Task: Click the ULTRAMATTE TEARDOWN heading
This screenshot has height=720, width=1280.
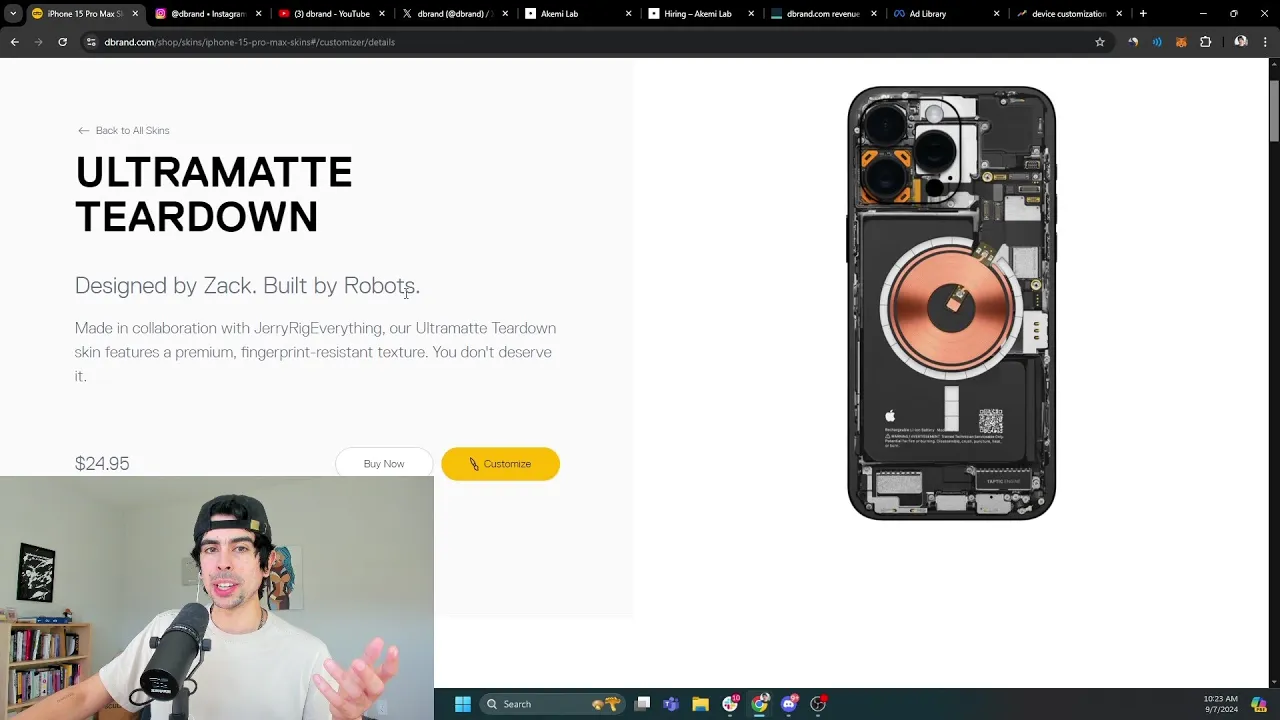Action: point(214,194)
